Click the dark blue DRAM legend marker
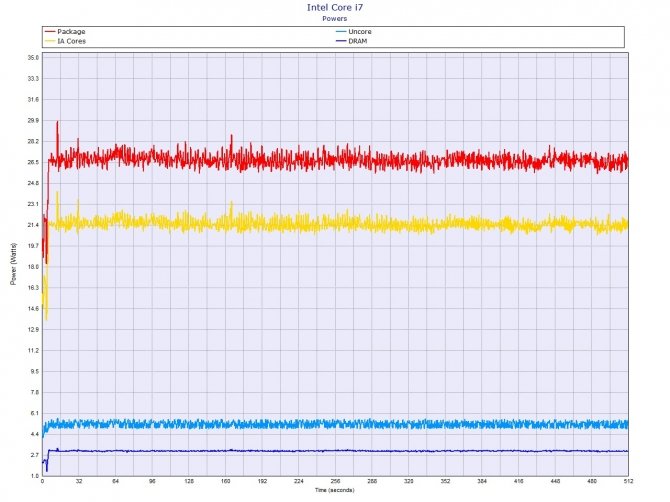 (x=340, y=40)
